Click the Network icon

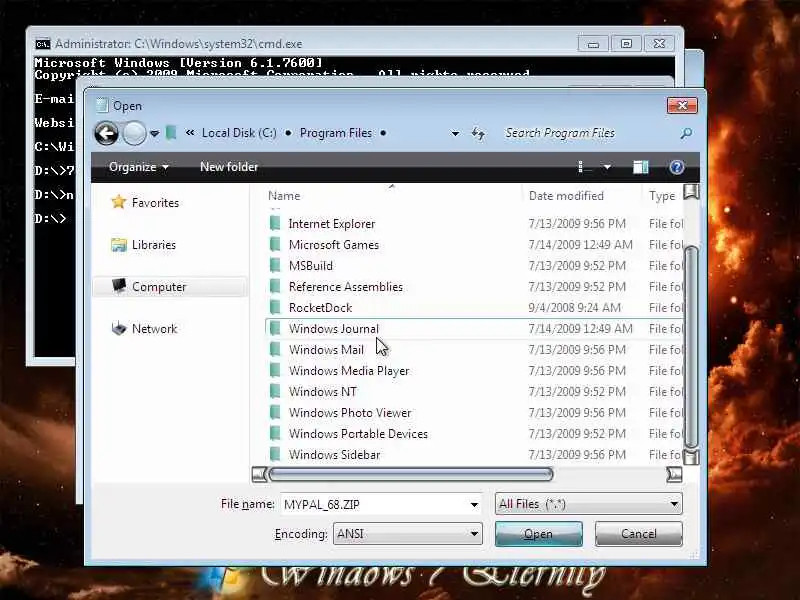[x=119, y=328]
